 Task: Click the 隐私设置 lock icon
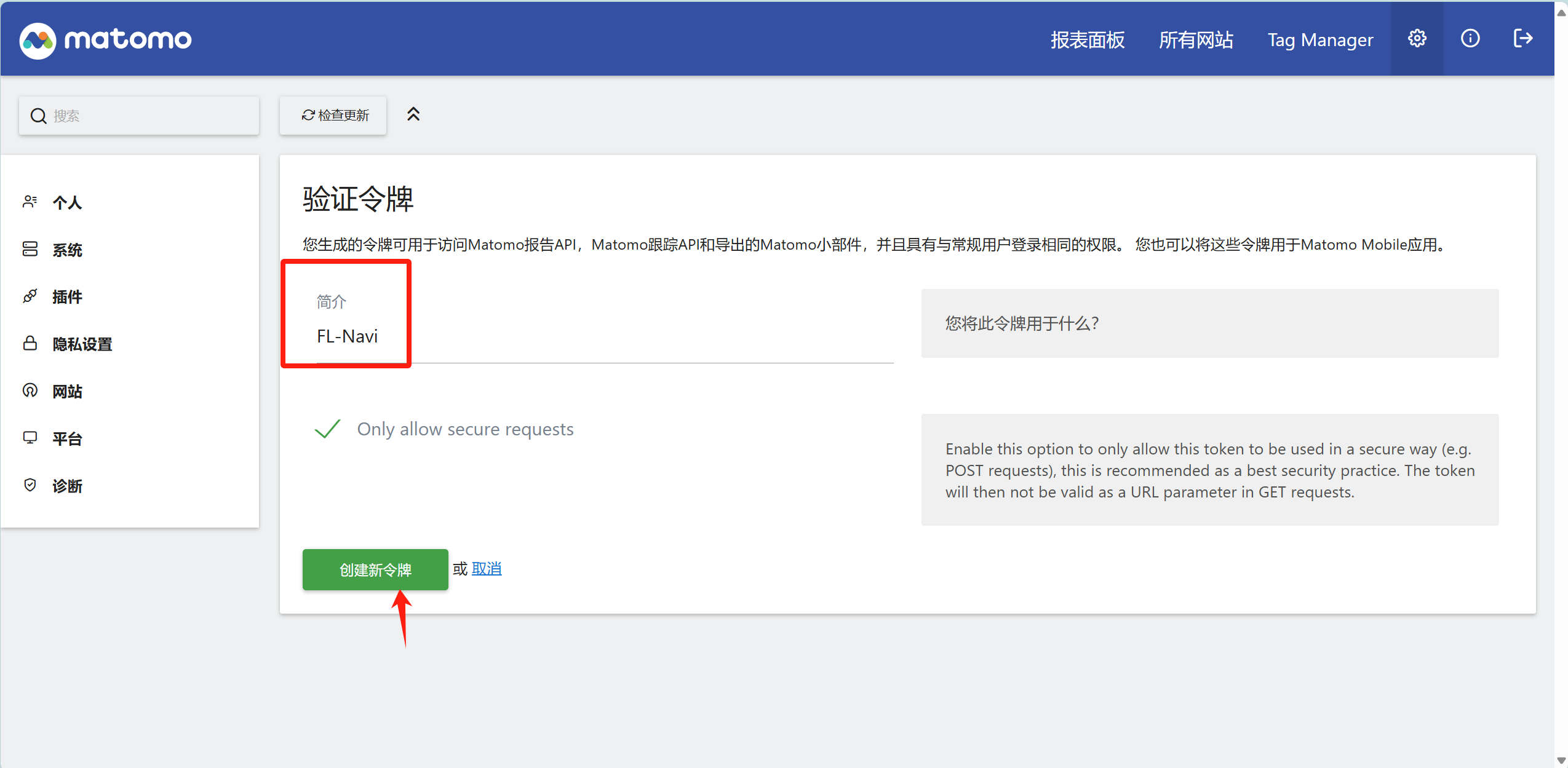pyautogui.click(x=30, y=343)
